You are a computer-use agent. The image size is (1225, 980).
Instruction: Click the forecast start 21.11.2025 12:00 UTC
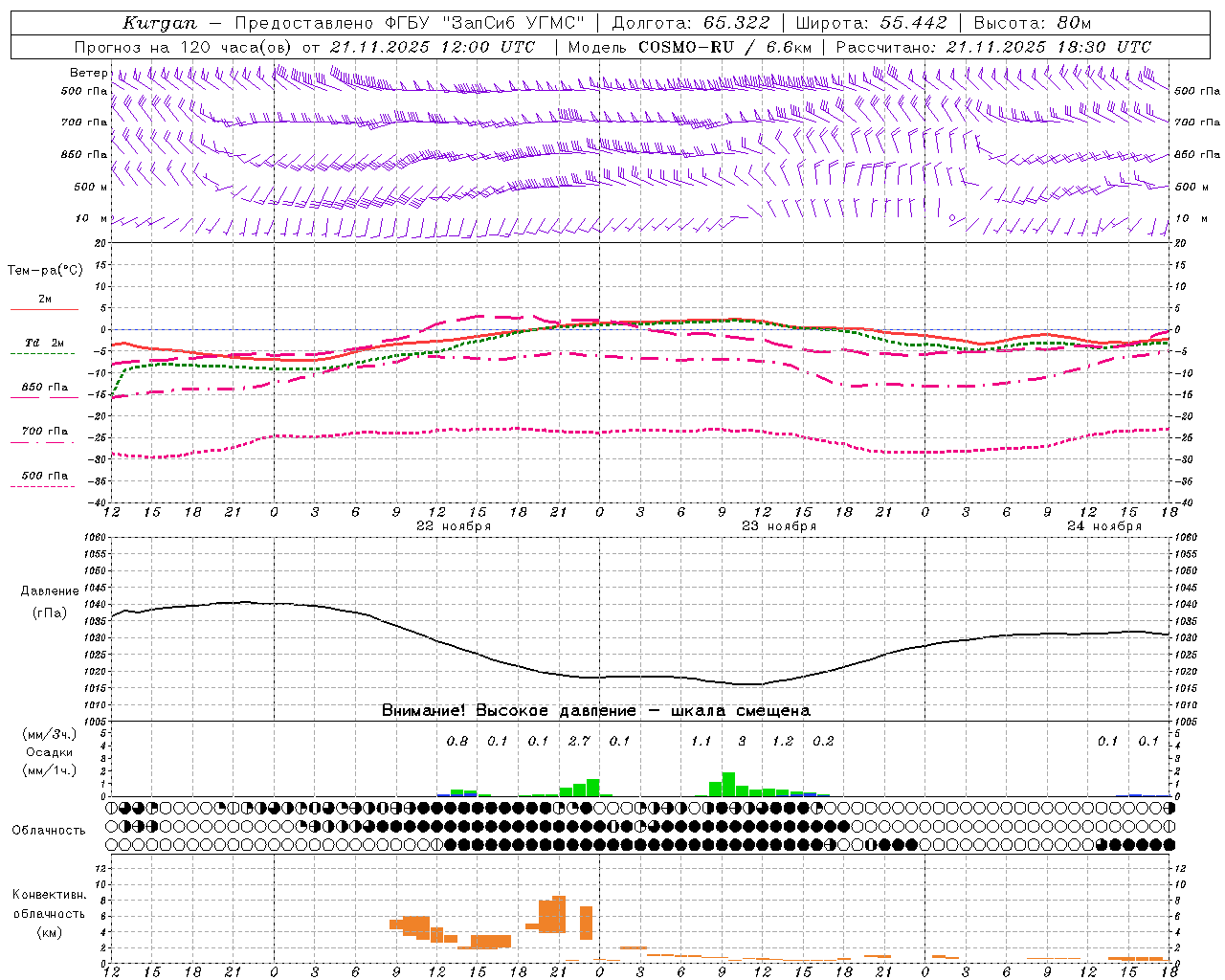pyautogui.click(x=432, y=47)
